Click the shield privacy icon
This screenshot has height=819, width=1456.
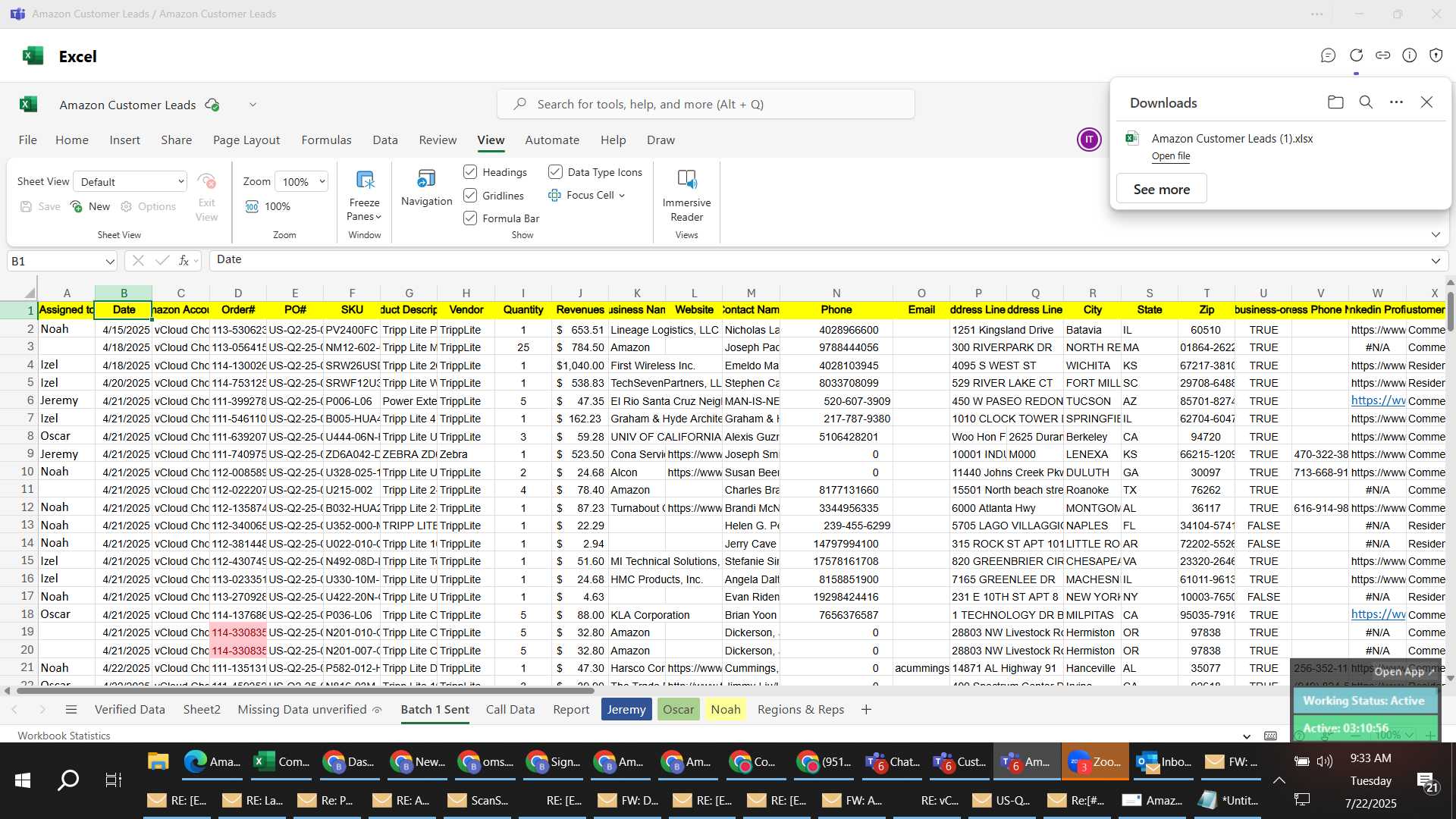1436,55
